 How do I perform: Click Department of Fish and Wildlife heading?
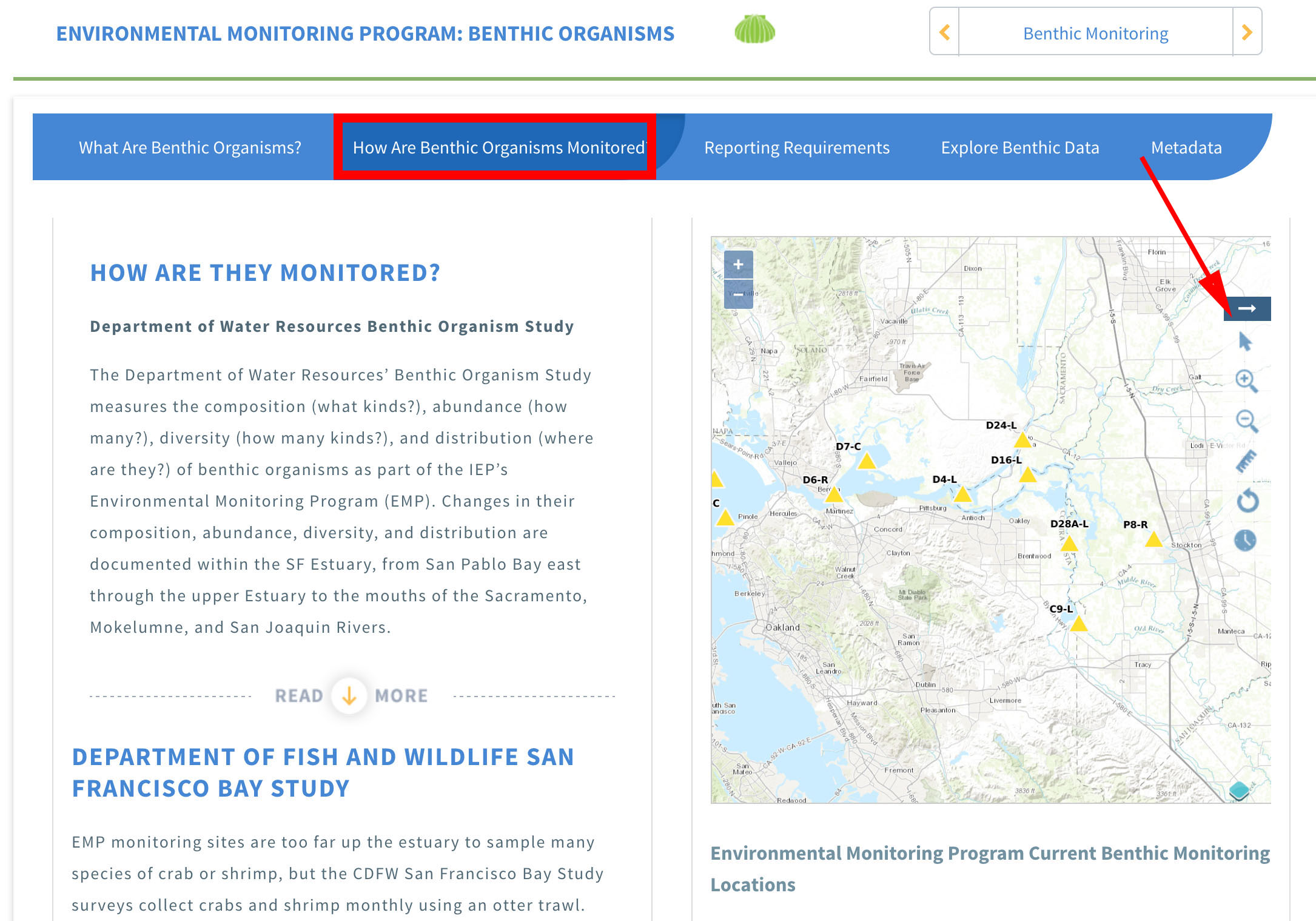click(x=323, y=772)
